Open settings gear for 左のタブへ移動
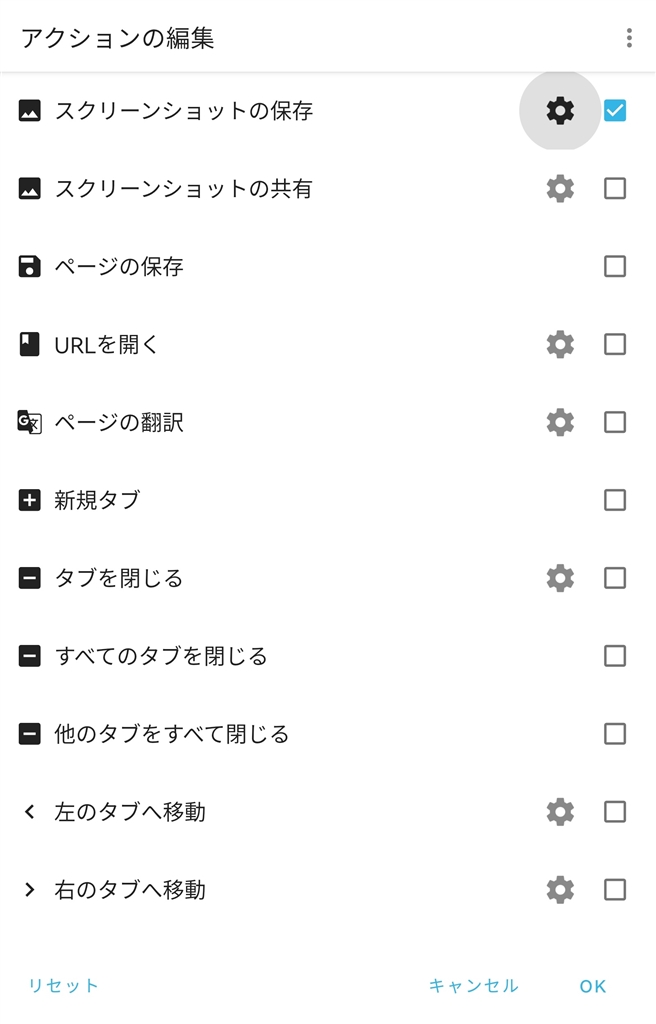Viewport: 656px width, 1024px height. 560,812
